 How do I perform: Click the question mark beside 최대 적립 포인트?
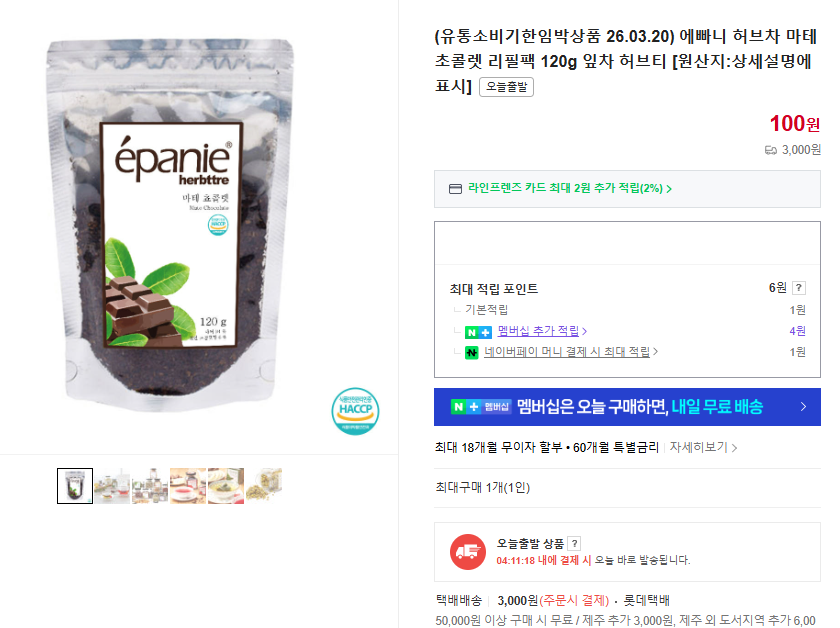(799, 288)
